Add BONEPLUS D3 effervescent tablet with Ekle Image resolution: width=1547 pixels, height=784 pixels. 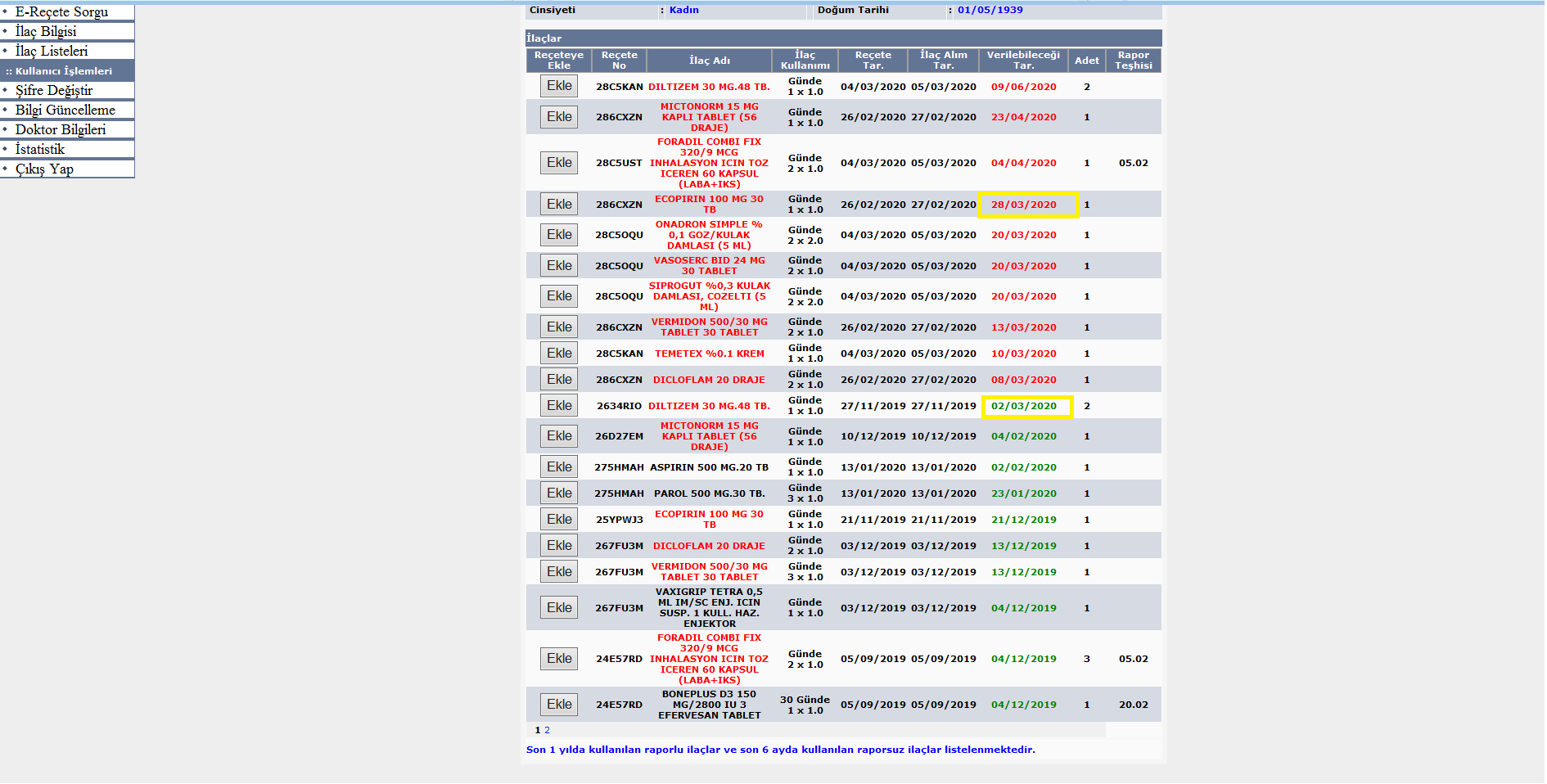tap(559, 705)
